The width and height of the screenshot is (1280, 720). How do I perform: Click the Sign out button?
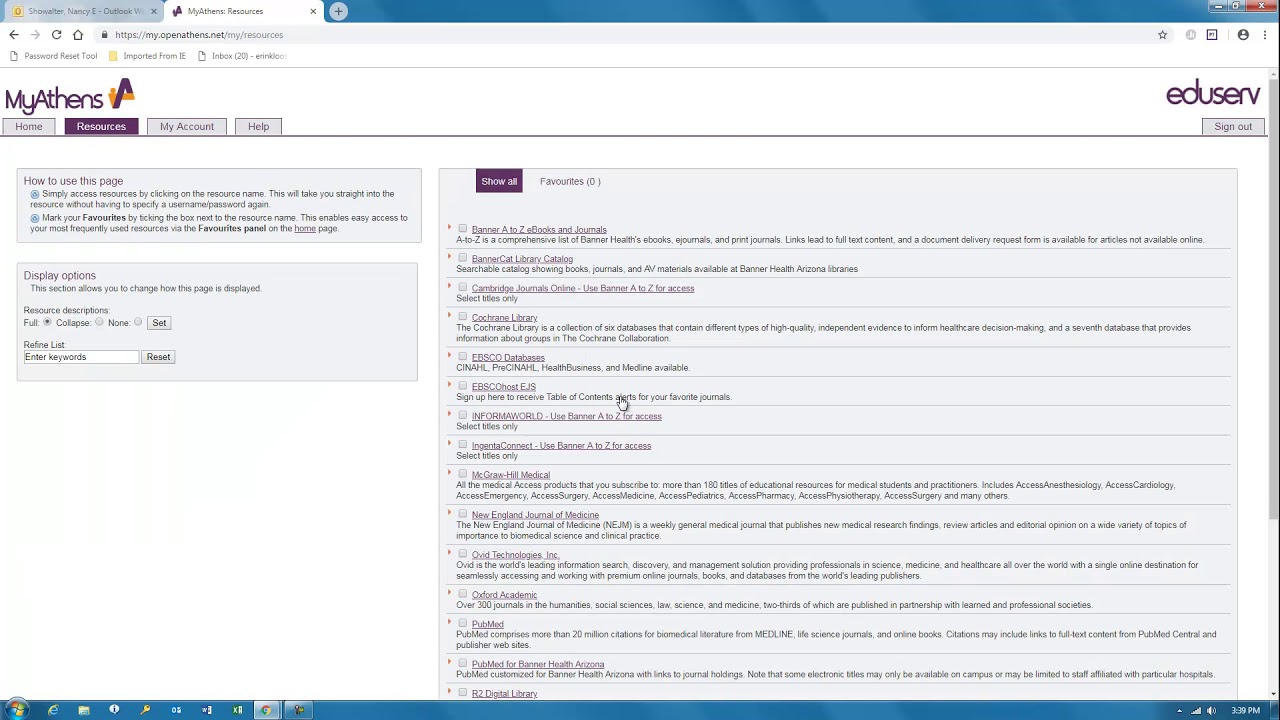[1233, 127]
